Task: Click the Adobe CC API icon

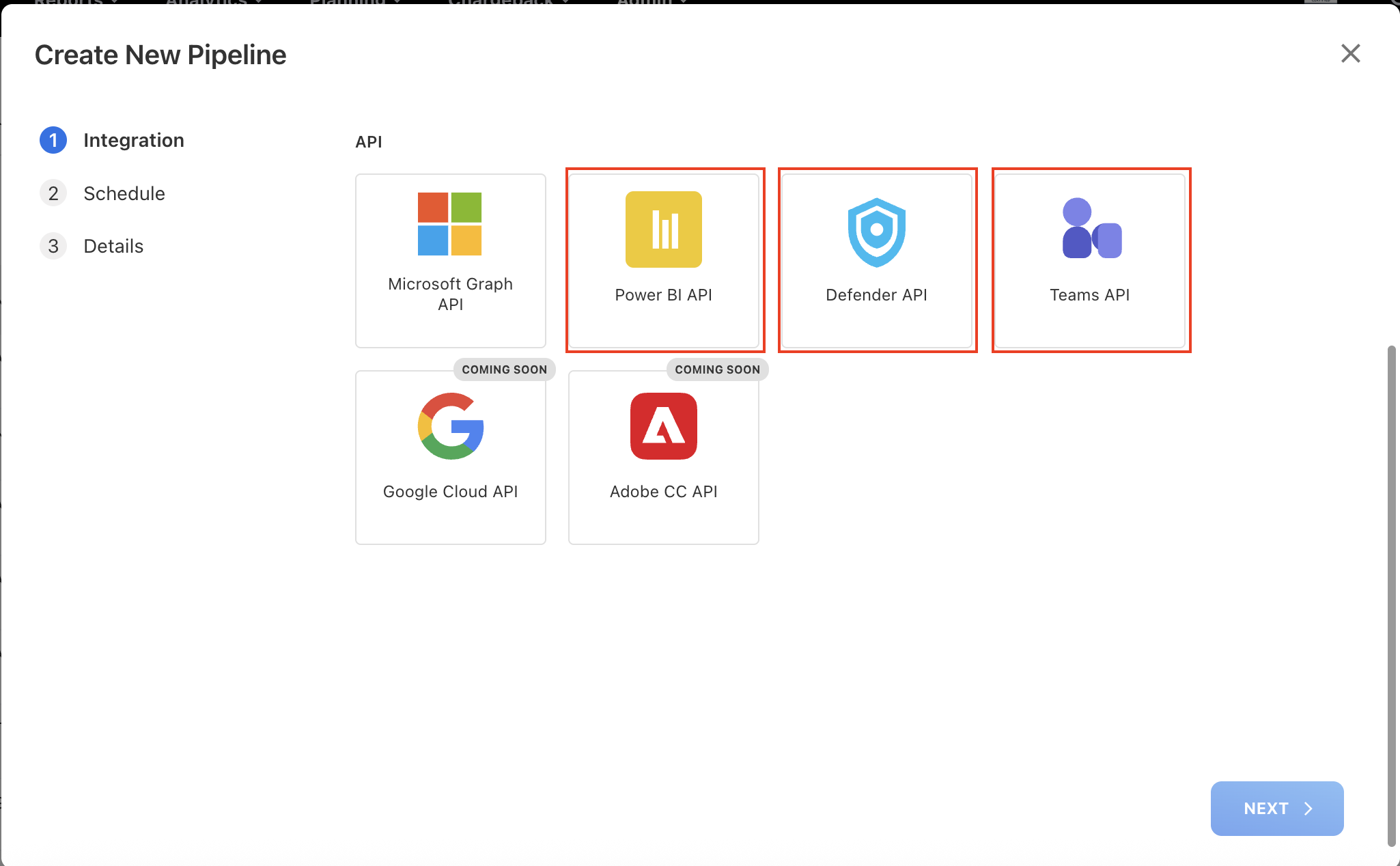Action: pyautogui.click(x=663, y=426)
